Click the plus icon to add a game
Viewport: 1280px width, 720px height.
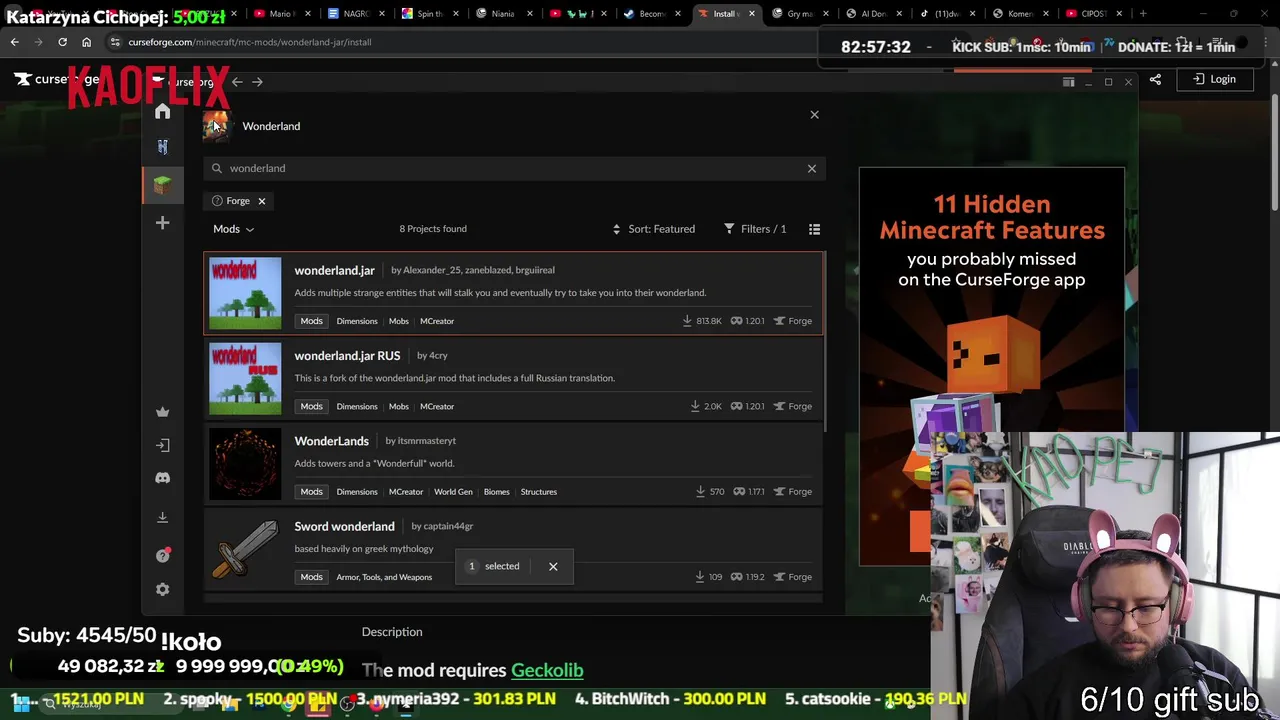coord(162,222)
